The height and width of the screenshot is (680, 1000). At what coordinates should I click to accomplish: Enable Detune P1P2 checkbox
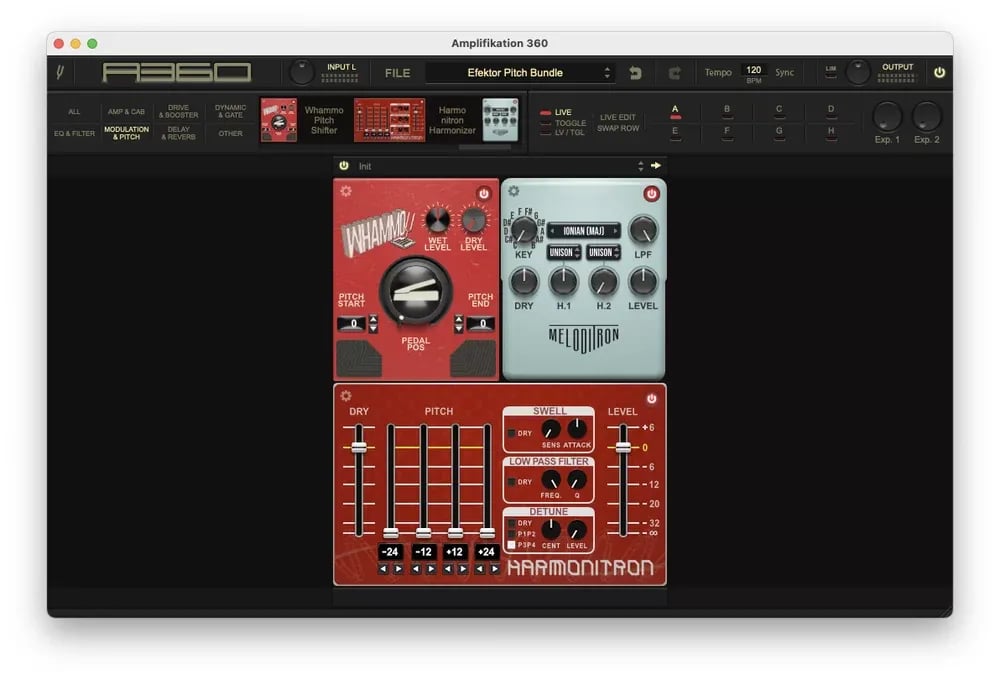pos(511,534)
